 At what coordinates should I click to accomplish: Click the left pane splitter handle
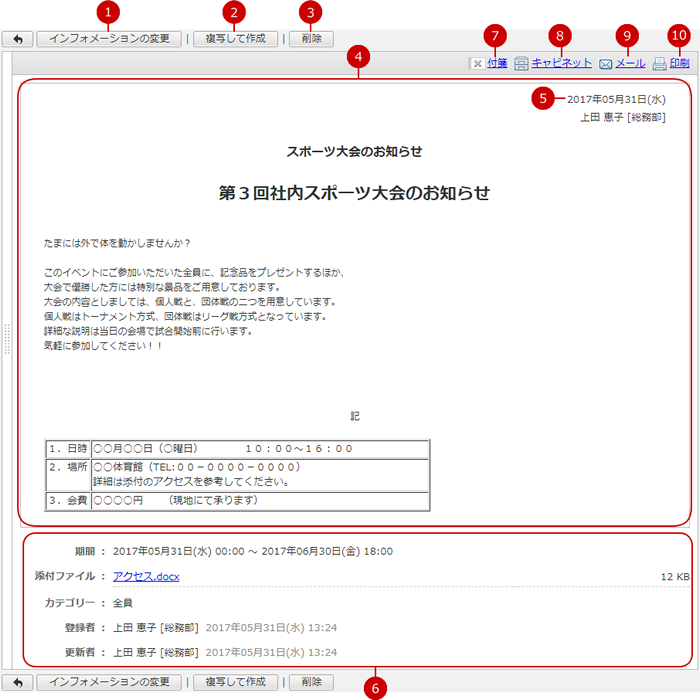(x=8, y=340)
